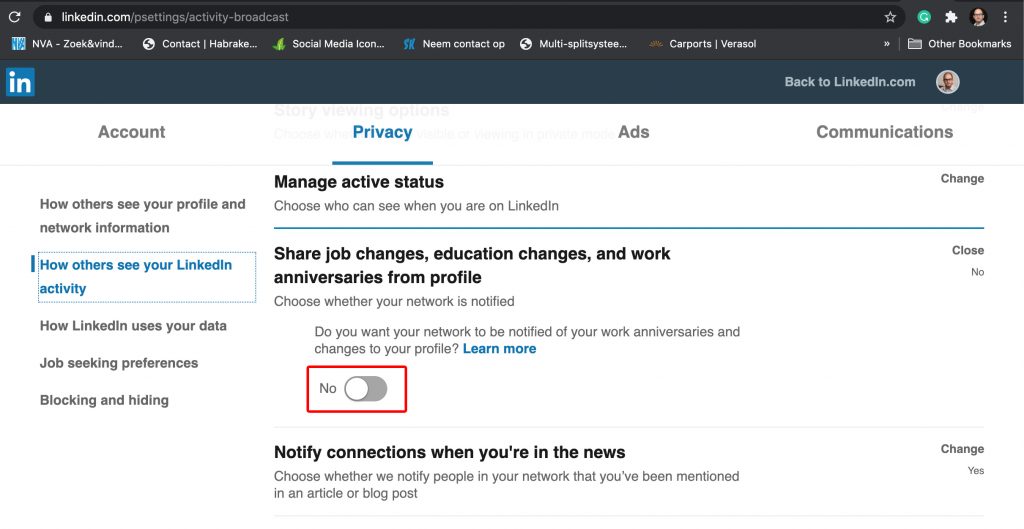Open the Chrome extensions puzzle icon
This screenshot has width=1024, height=529.
pos(951,17)
